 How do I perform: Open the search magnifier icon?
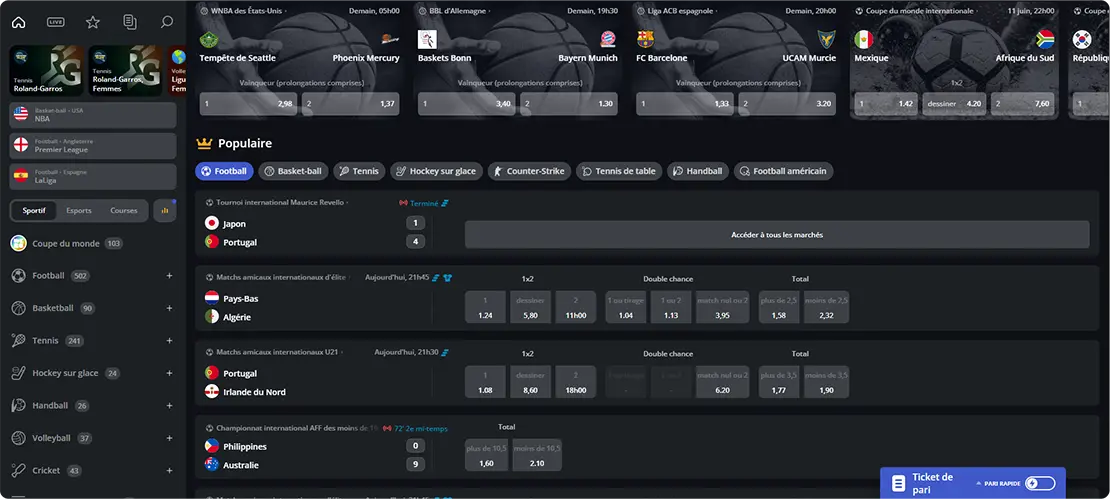(x=166, y=22)
